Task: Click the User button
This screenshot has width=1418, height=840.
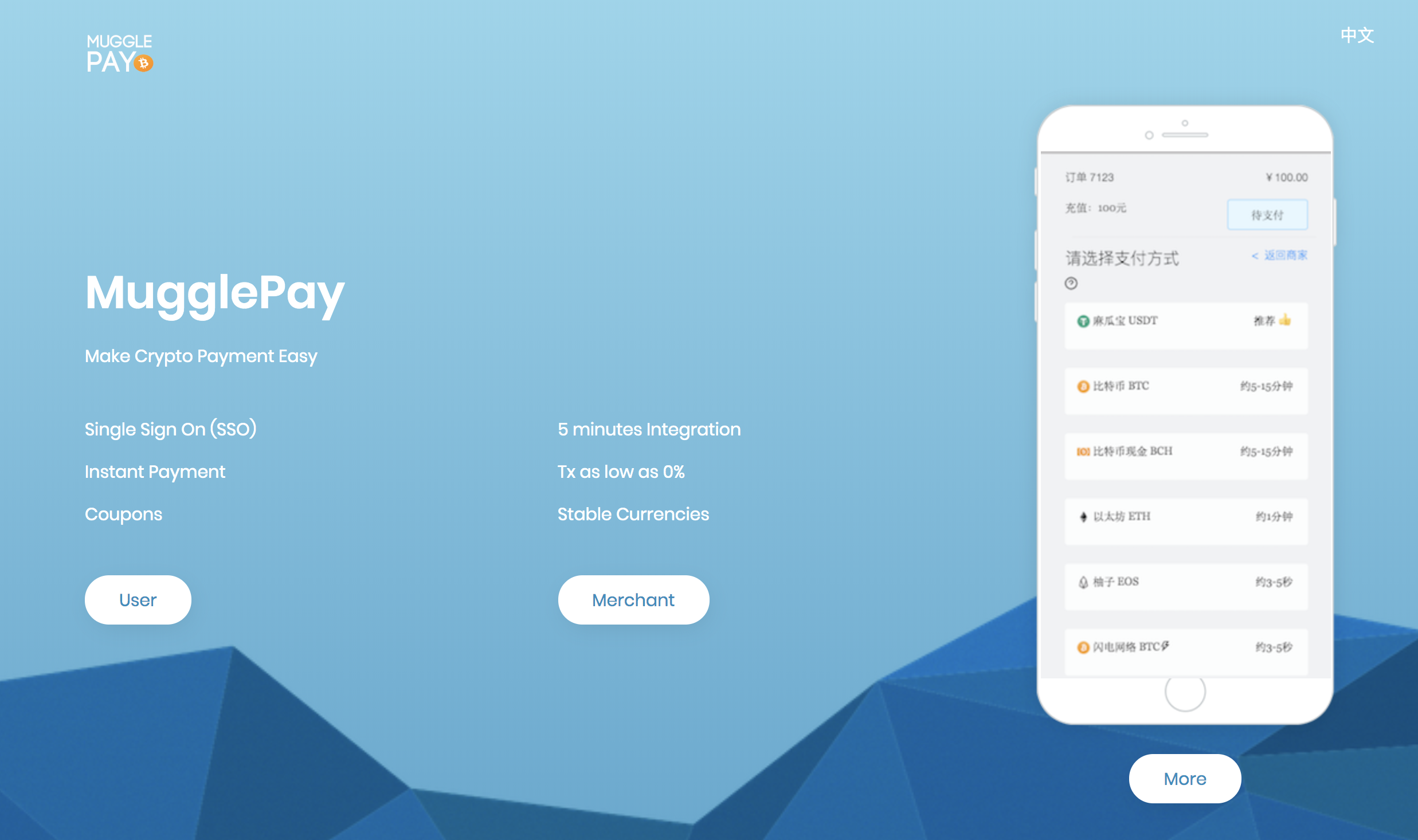Action: (138, 600)
